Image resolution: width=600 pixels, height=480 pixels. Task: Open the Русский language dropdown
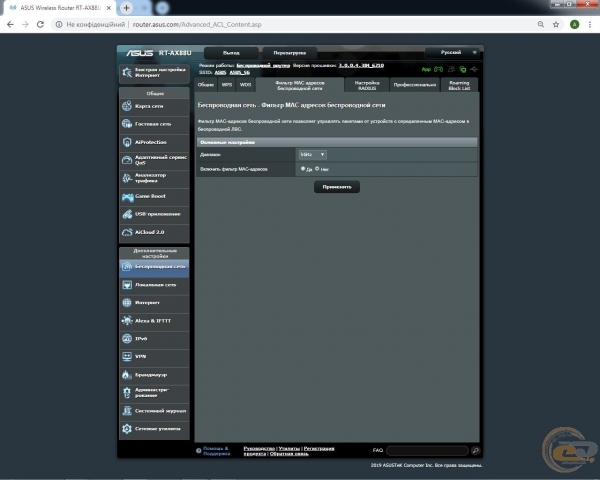(454, 52)
